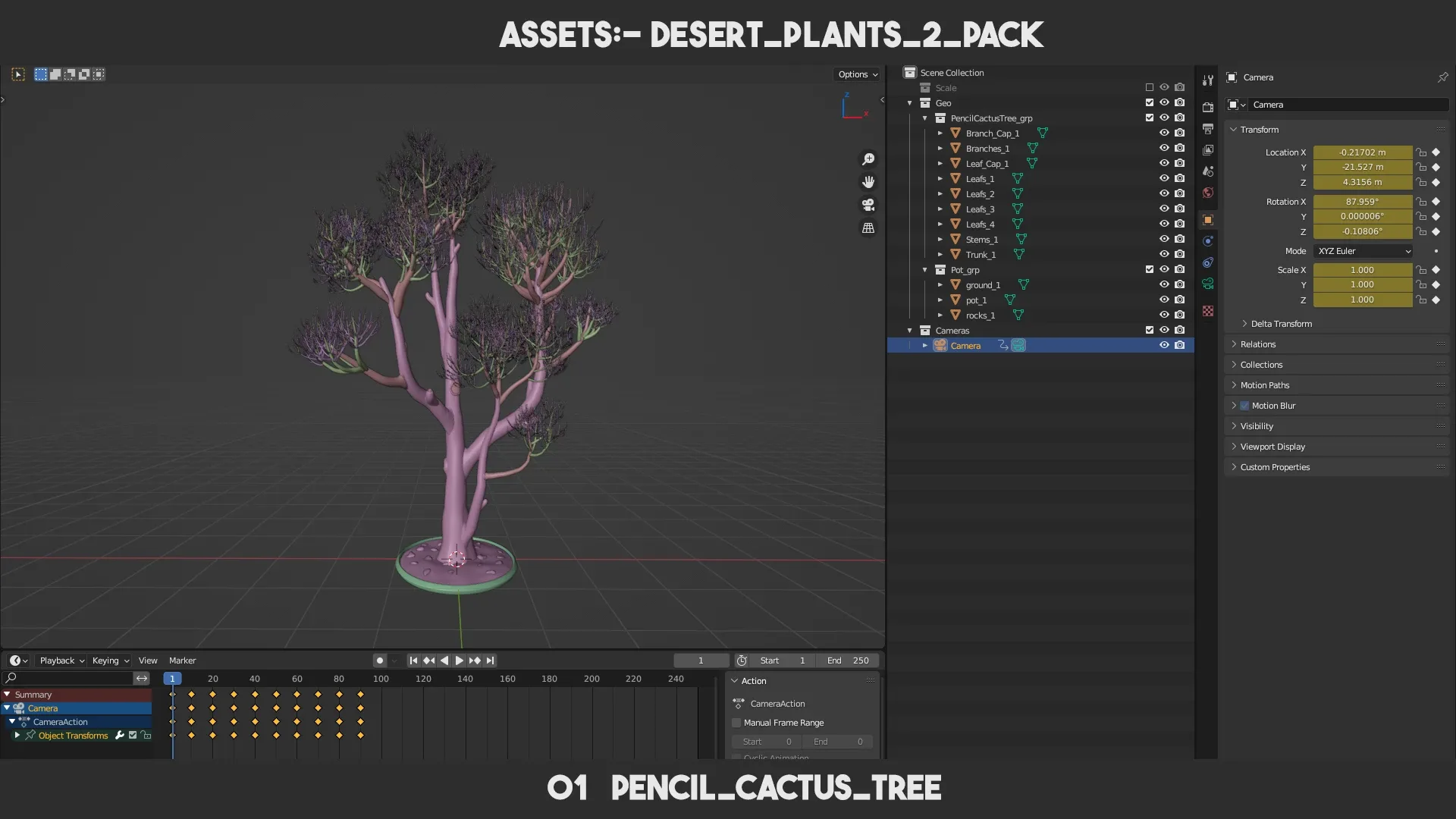Jump to the next keyframe

[x=475, y=661]
